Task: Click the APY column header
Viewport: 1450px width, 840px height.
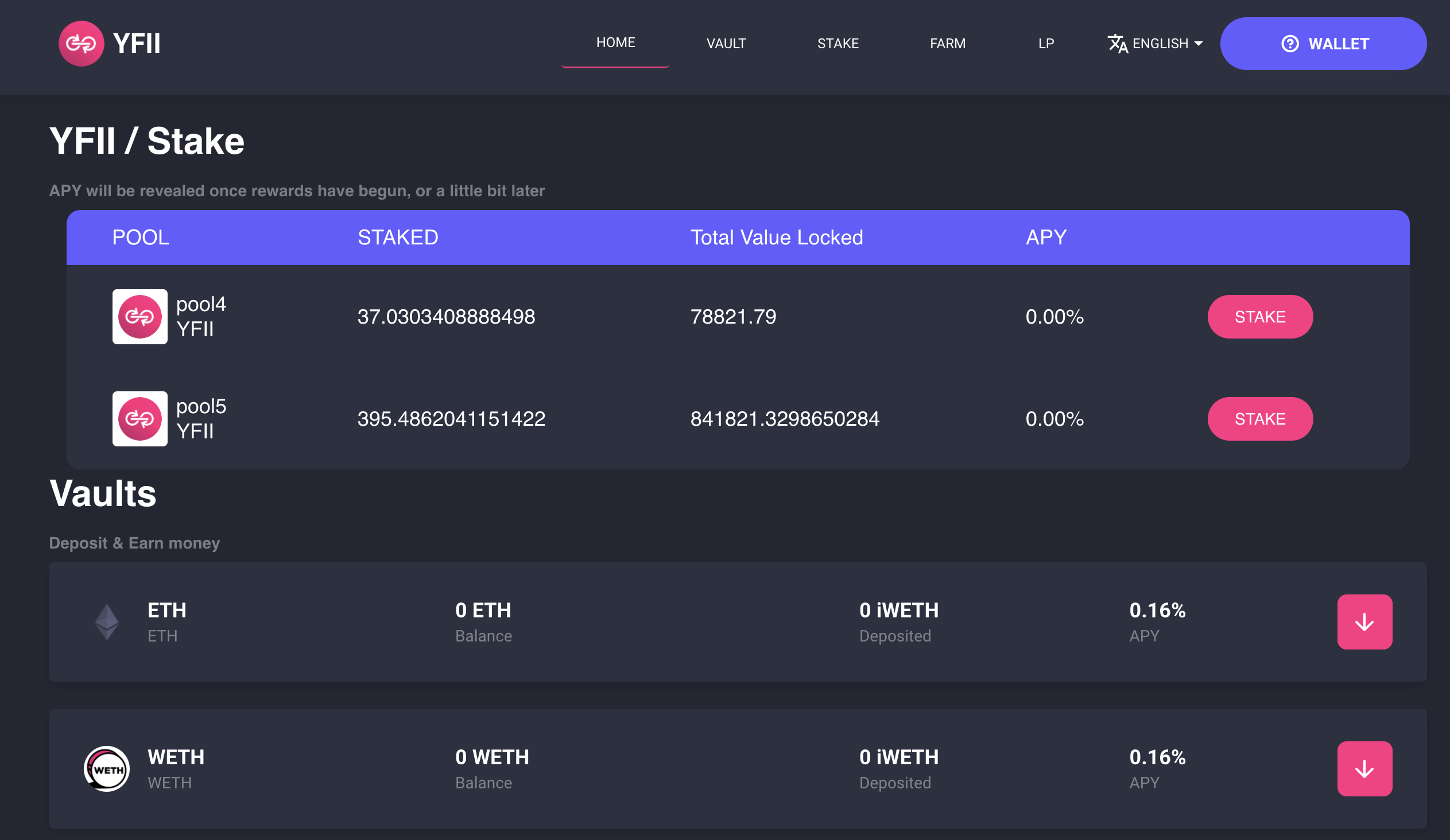Action: (x=1046, y=238)
